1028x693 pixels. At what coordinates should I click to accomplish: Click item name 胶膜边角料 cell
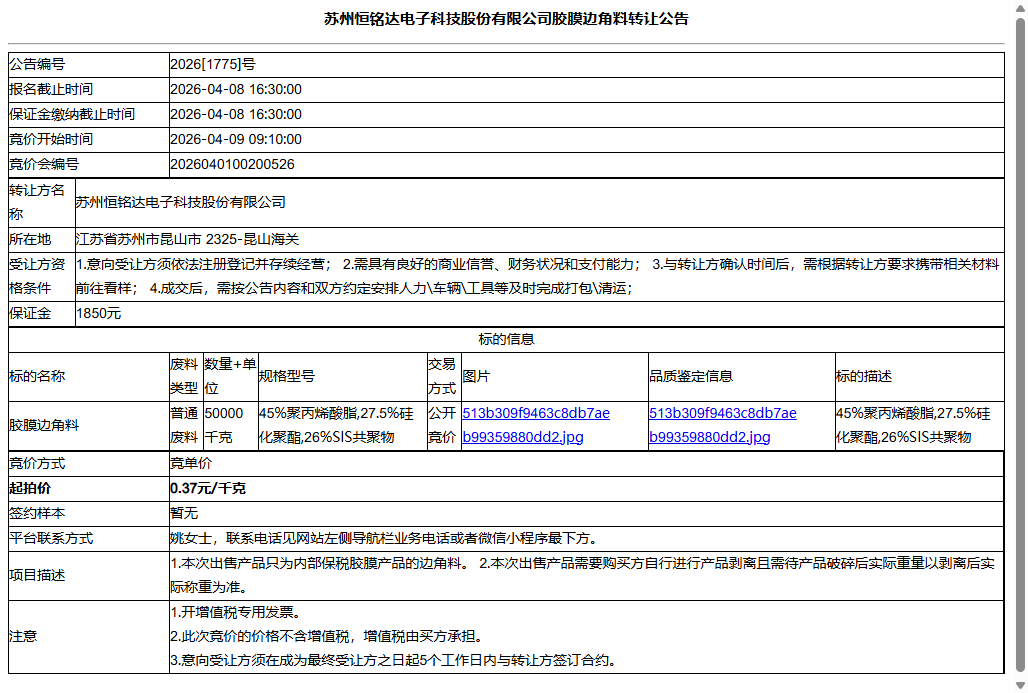point(89,426)
